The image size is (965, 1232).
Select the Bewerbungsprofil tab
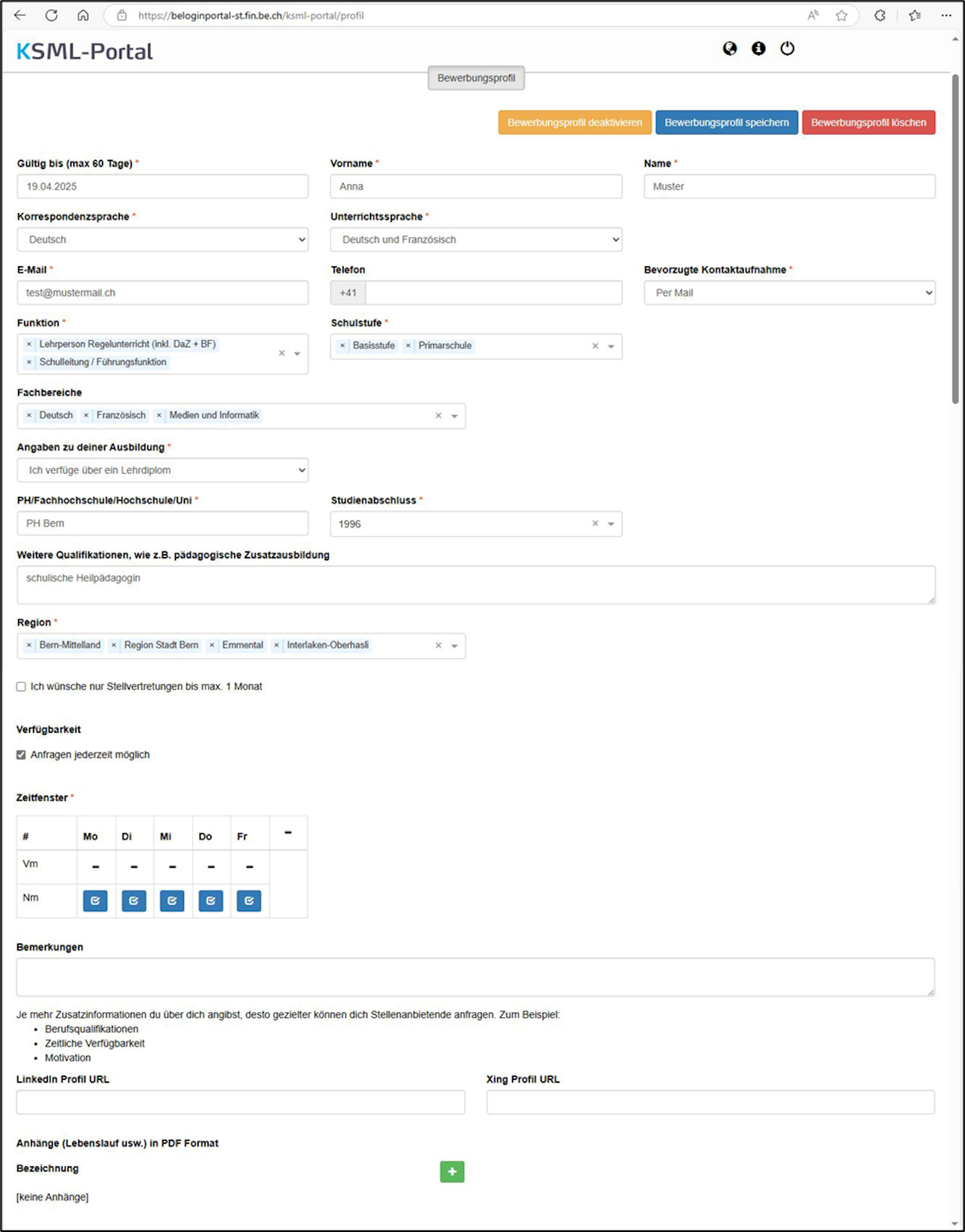coord(476,78)
